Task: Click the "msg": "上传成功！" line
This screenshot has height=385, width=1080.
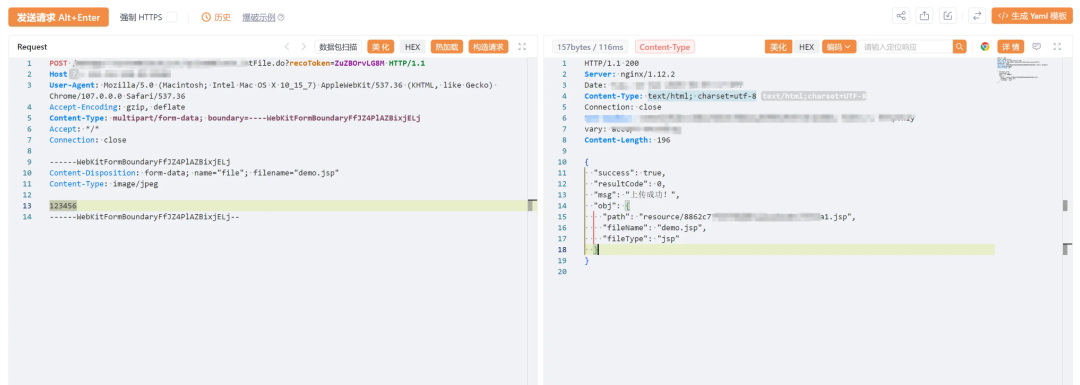Action: (x=636, y=195)
